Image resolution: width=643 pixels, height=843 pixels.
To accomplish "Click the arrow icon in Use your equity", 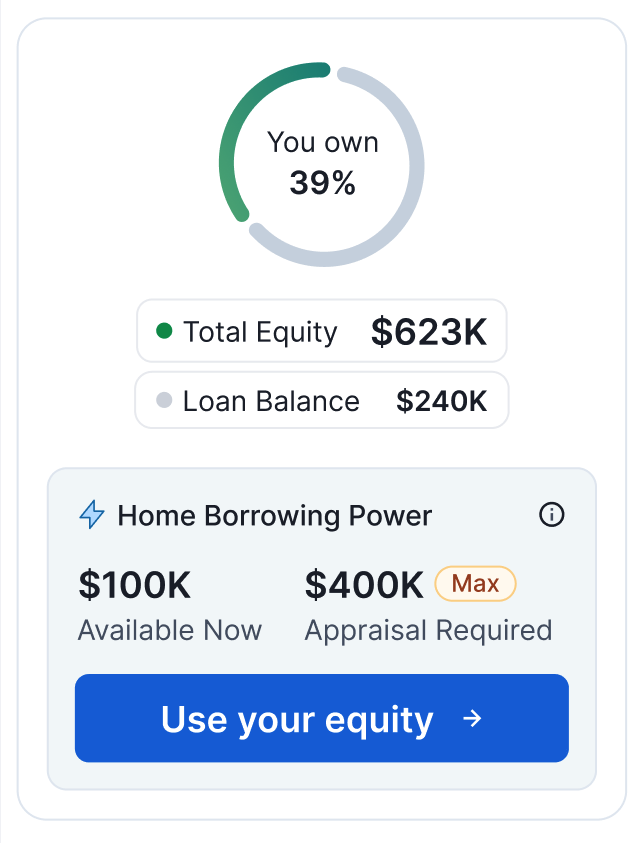I will coord(472,718).
